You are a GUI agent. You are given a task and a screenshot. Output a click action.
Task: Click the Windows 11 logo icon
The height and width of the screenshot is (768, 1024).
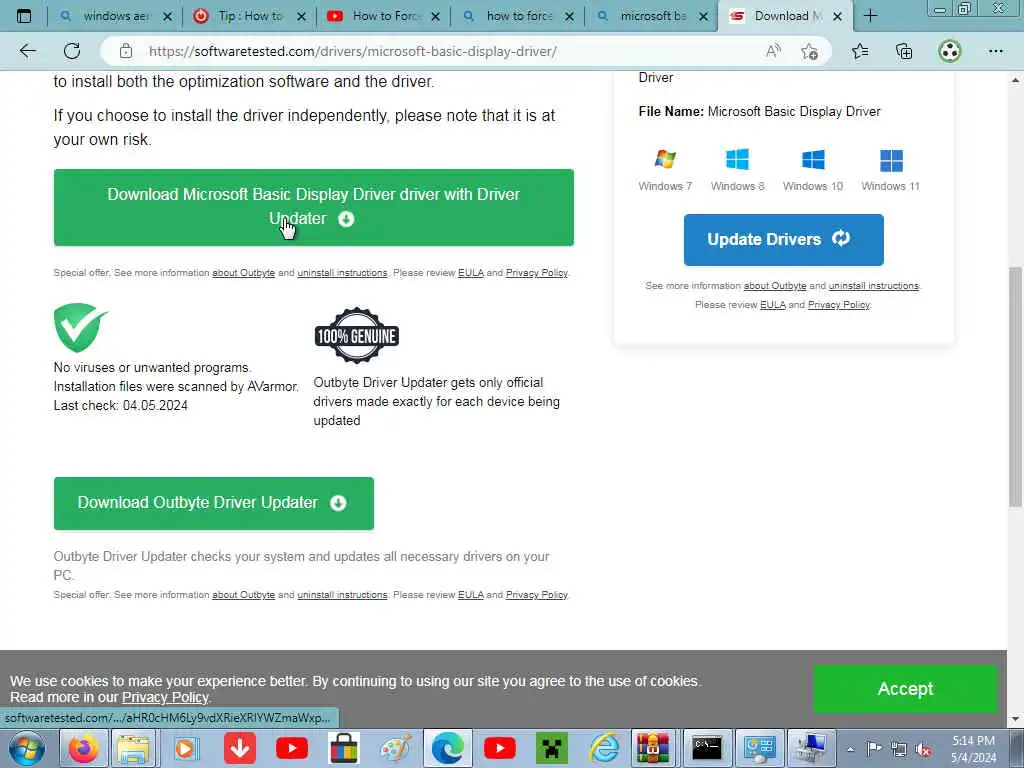891,160
